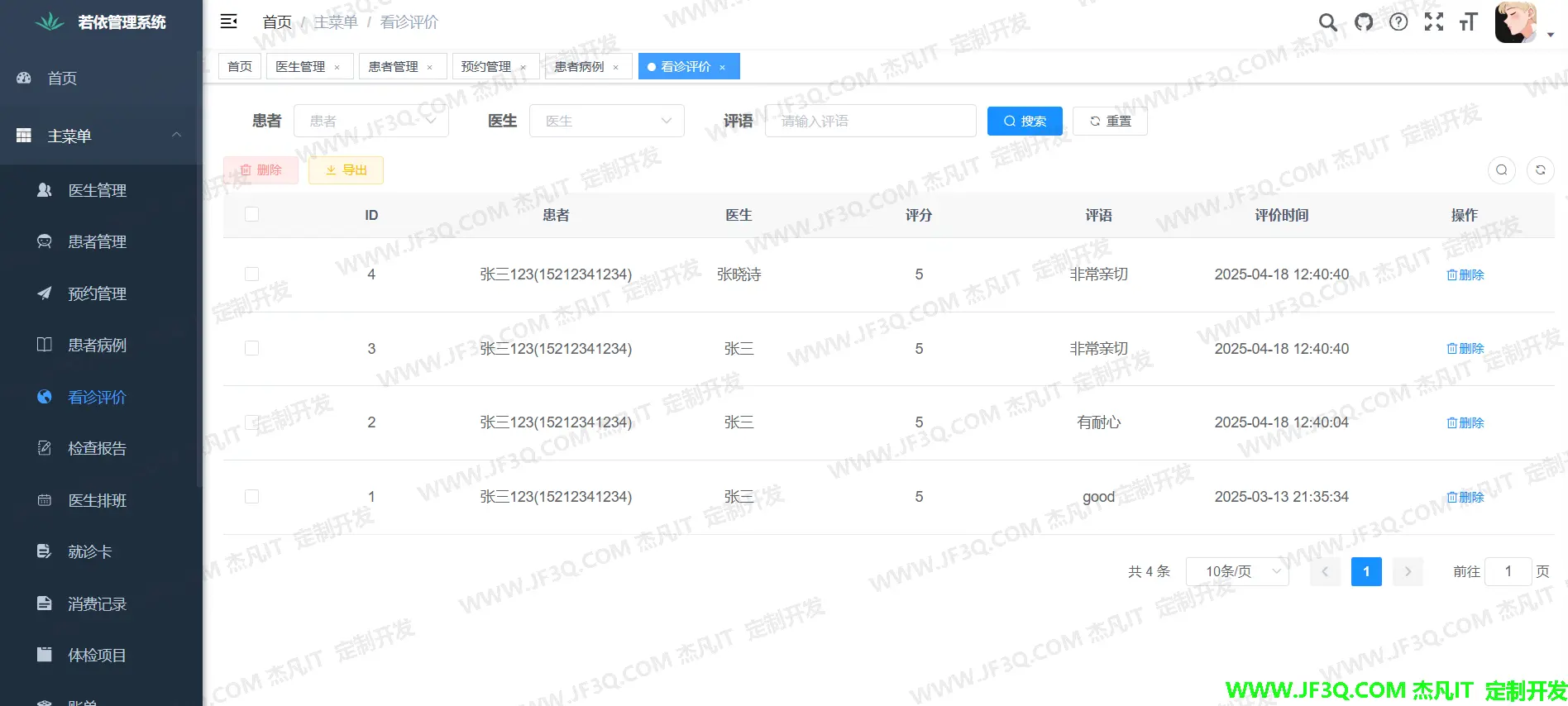Open the 10条/页 page size selector
The height and width of the screenshot is (706, 1568).
[1237, 571]
